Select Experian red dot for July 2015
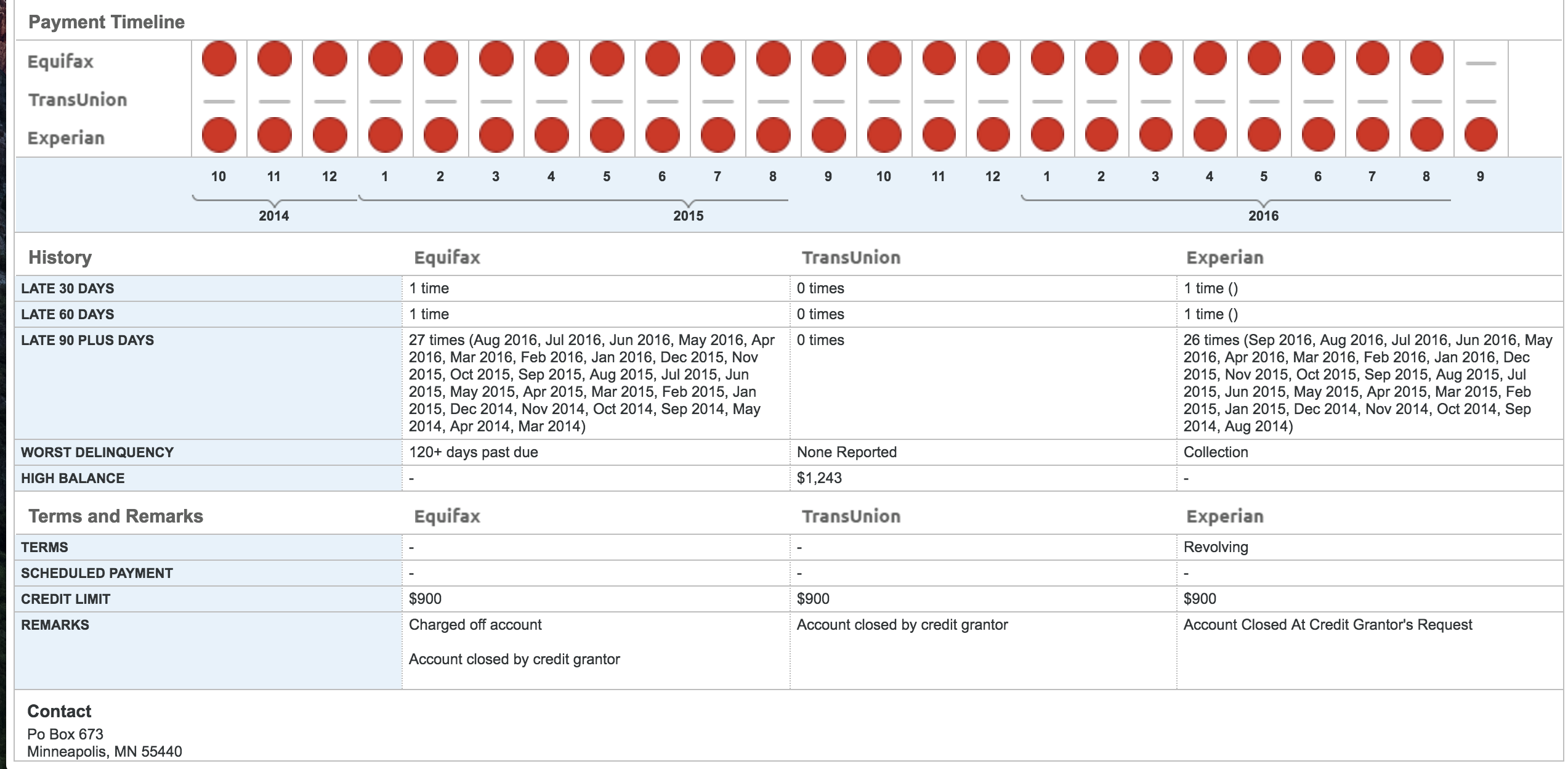The width and height of the screenshot is (1568, 769). [x=717, y=135]
